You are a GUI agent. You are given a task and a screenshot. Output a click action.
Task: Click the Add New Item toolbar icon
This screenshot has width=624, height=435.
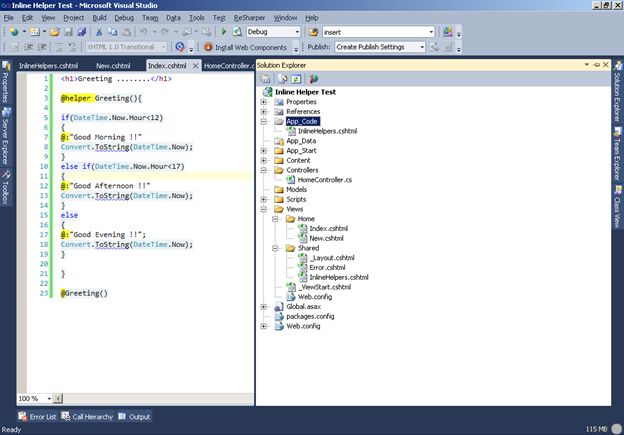click(x=35, y=32)
